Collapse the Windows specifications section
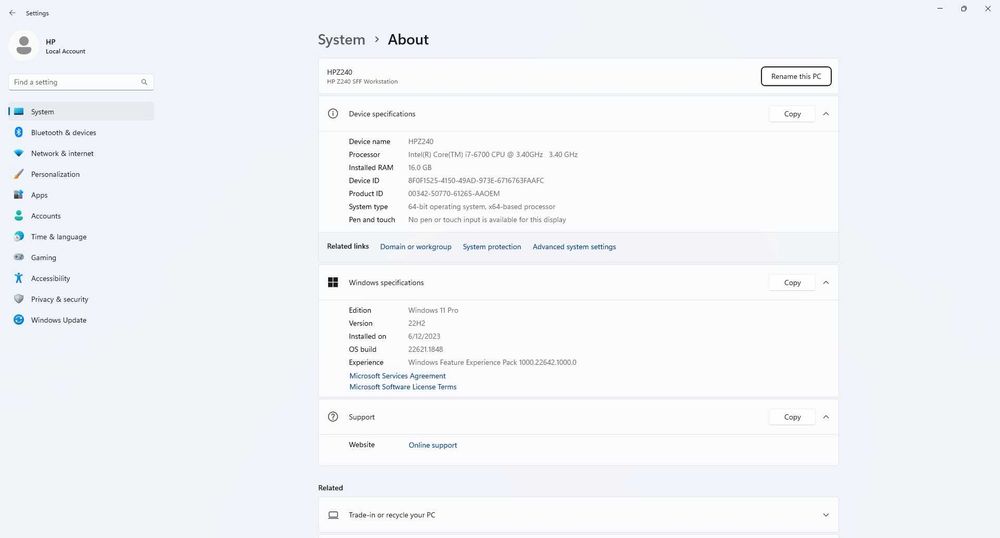Viewport: 1000px width, 538px height. [826, 283]
